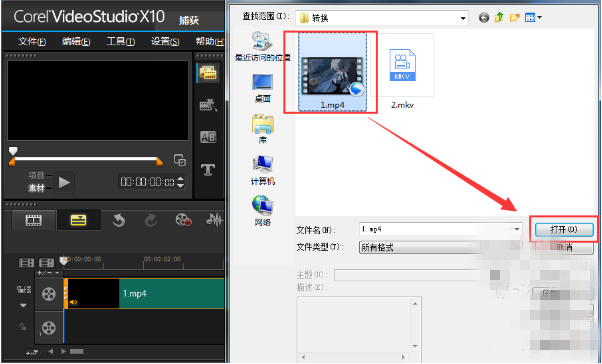Toggle ripple editing icon left of video track
602x364 pixels.
click(23, 290)
